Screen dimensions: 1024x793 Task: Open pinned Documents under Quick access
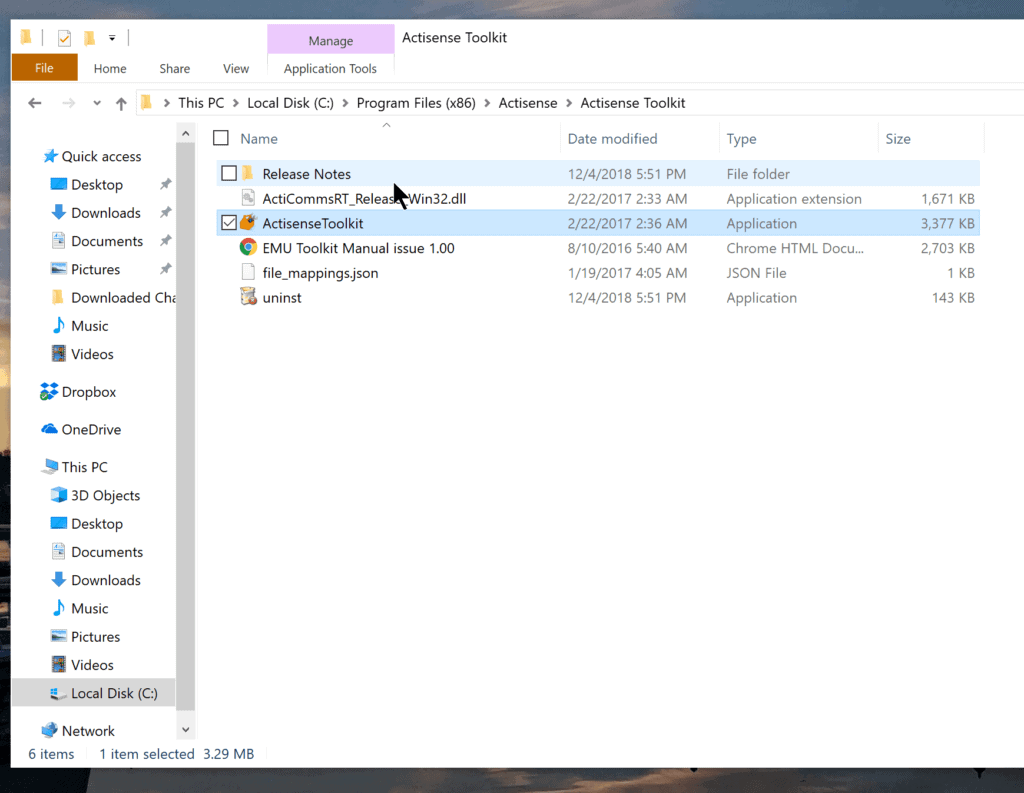[x=107, y=241]
